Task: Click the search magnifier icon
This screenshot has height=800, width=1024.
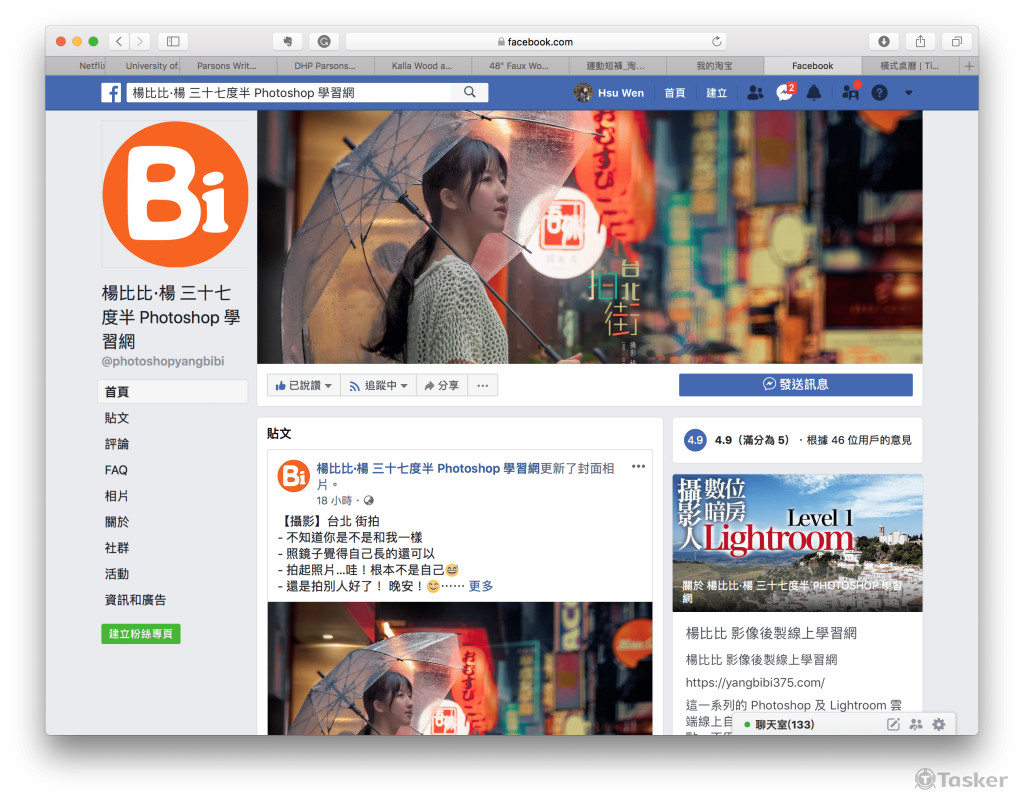Action: coord(470,92)
